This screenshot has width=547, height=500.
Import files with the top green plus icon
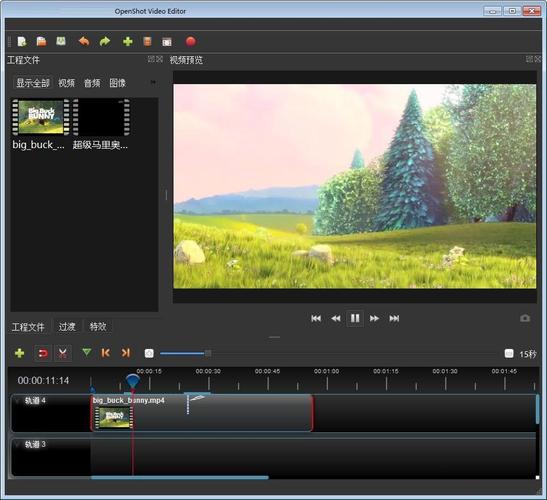coord(128,42)
